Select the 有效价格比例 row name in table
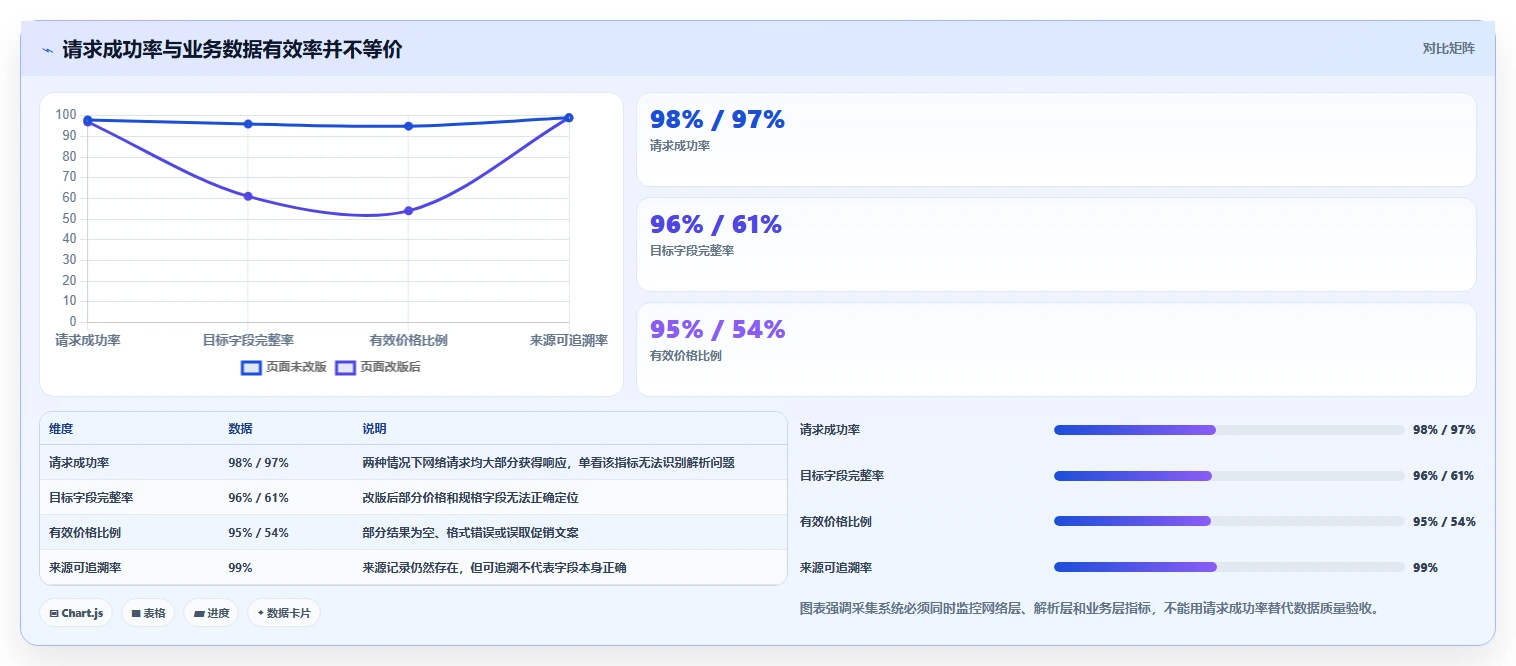The height and width of the screenshot is (666, 1516). (x=85, y=532)
